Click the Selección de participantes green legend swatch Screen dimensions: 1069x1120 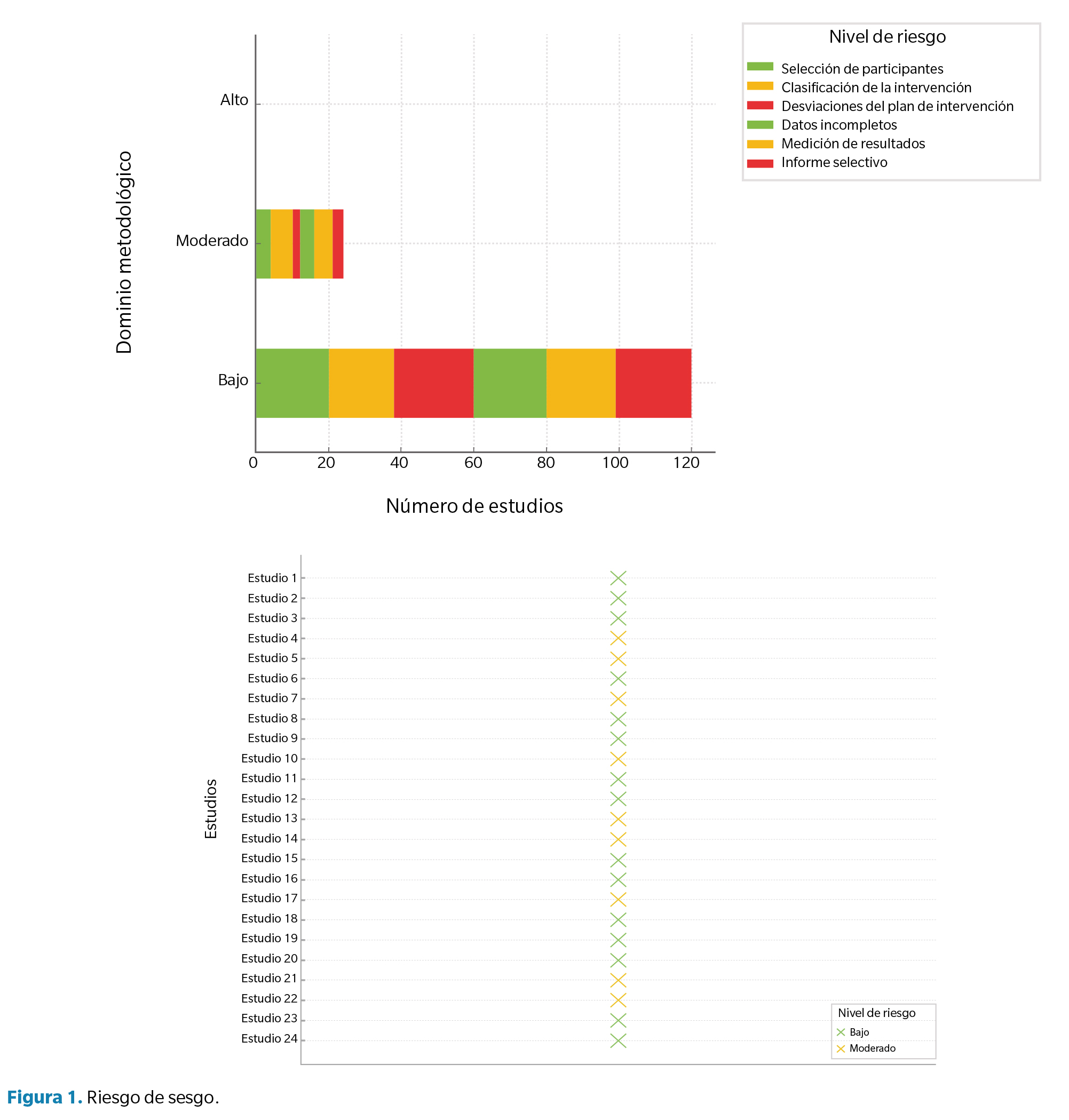[759, 67]
